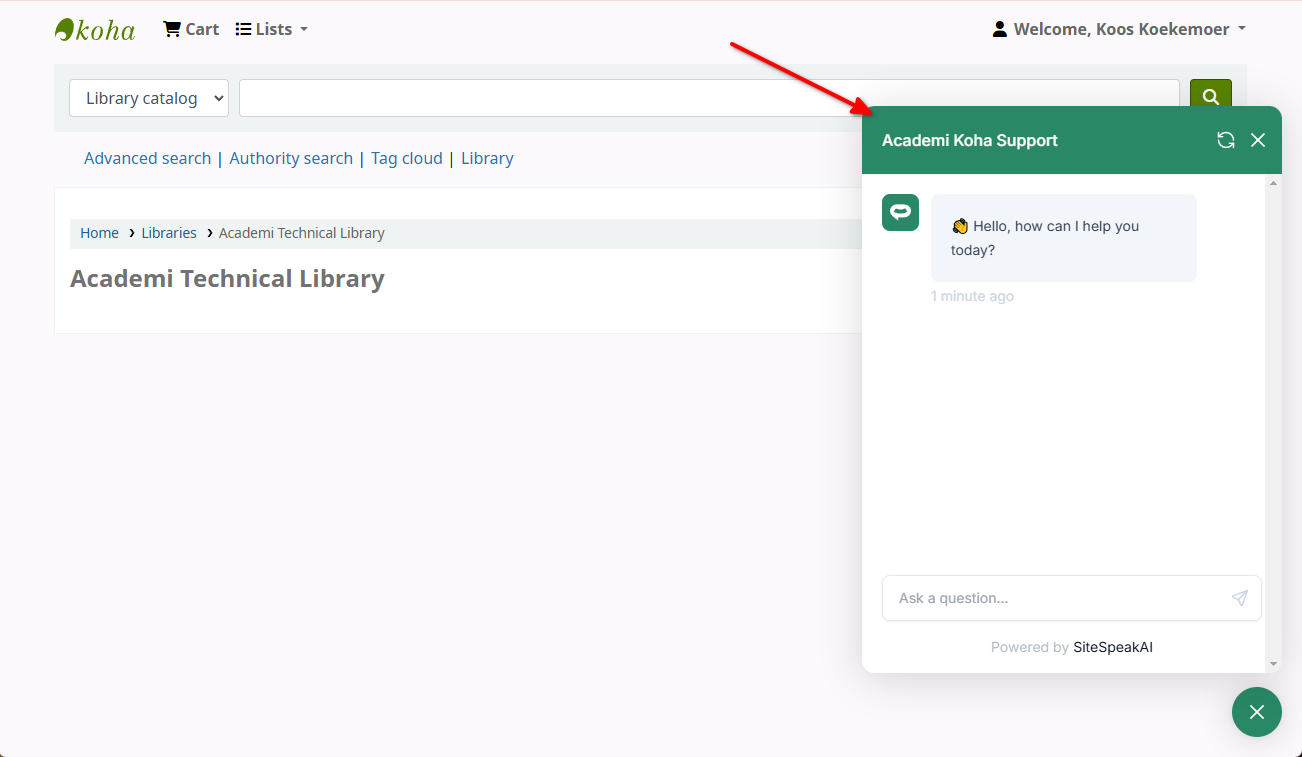The image size is (1302, 757).
Task: Open the Library catalog search type dropdown
Action: [x=149, y=98]
